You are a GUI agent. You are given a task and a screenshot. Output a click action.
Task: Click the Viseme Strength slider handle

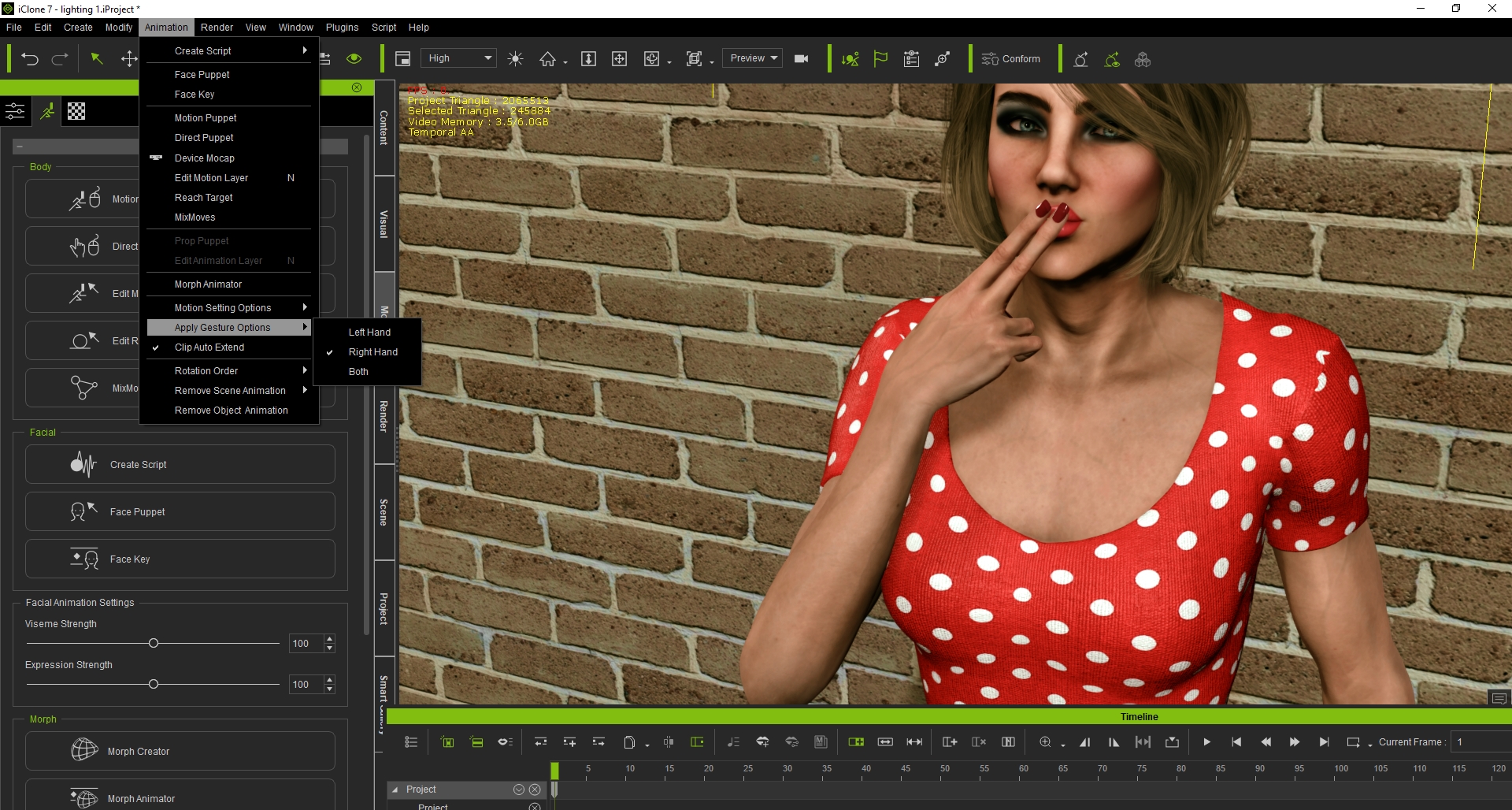coord(154,643)
